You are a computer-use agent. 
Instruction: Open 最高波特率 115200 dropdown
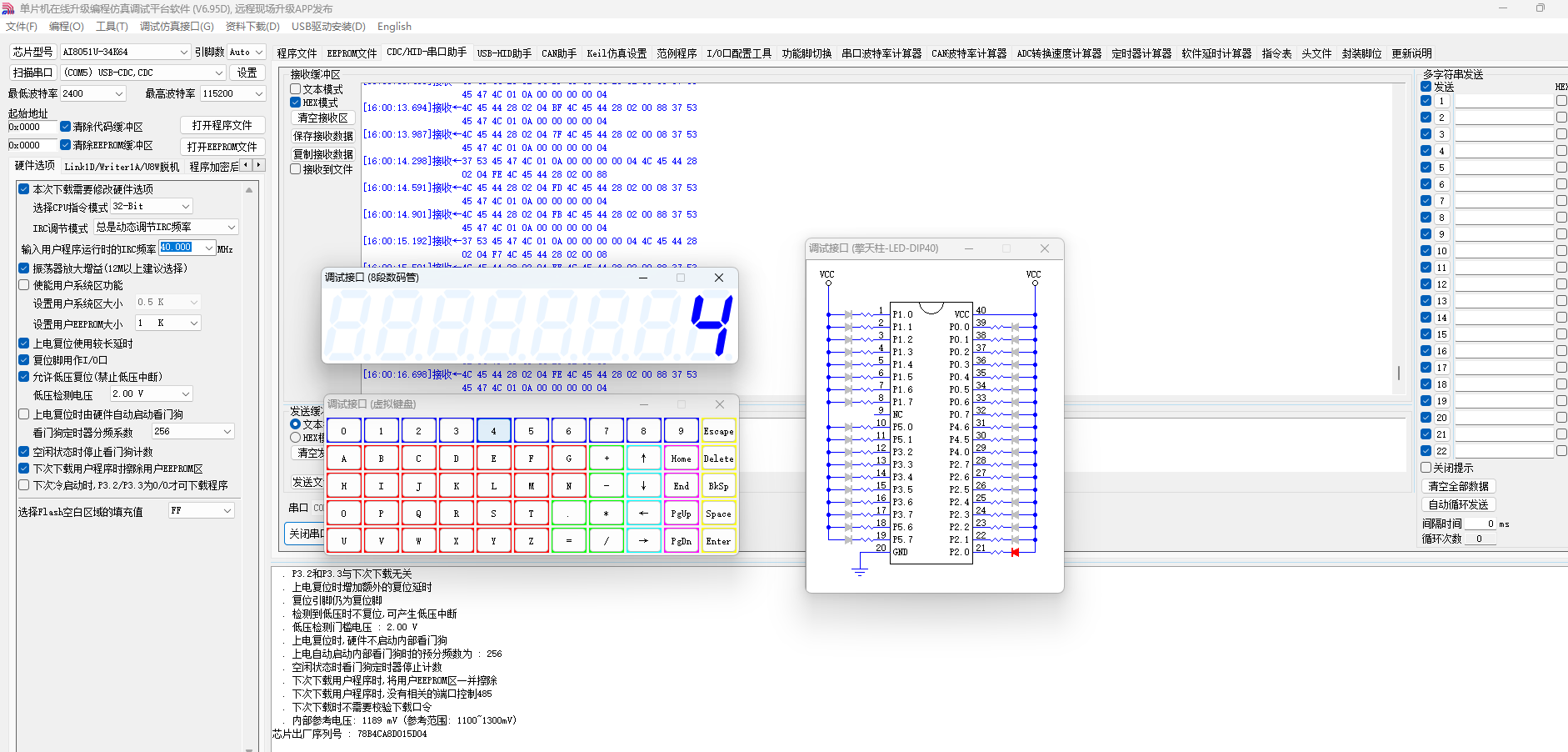[x=232, y=93]
